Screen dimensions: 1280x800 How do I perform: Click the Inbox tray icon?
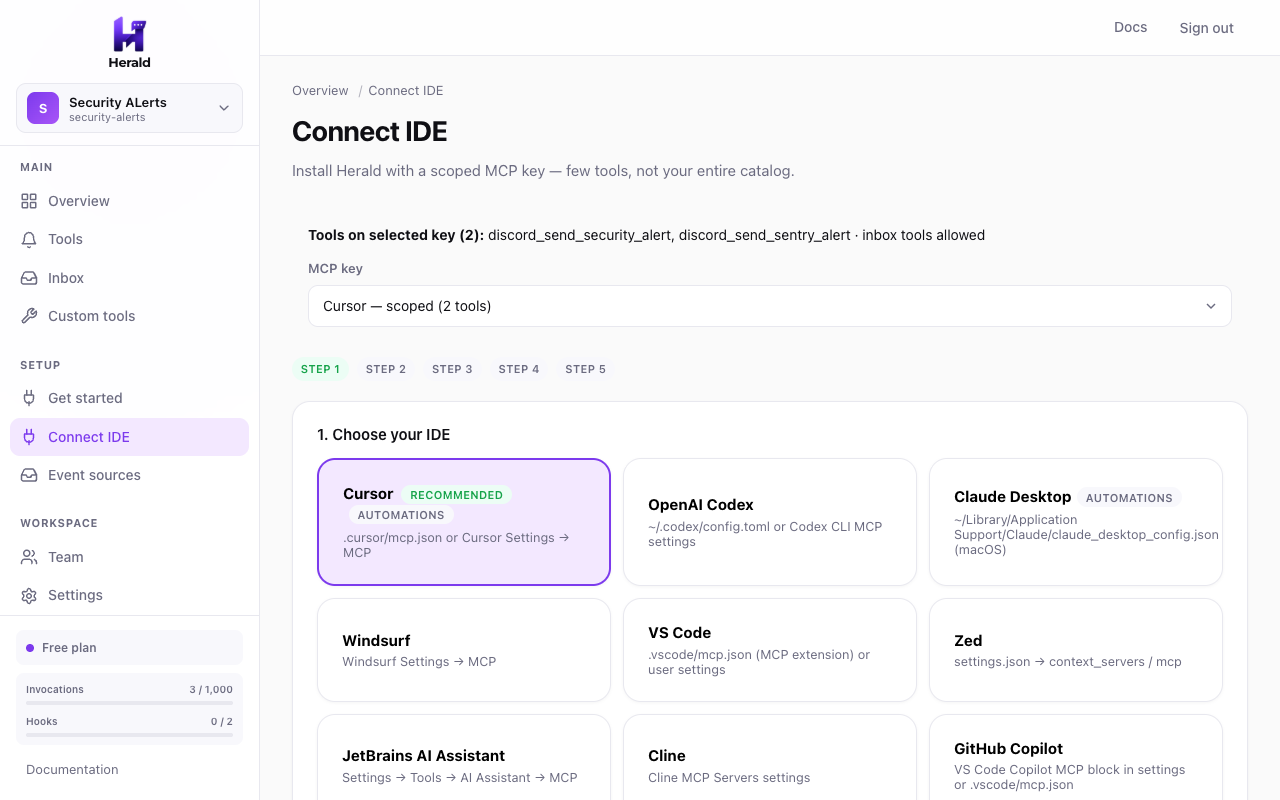click(x=29, y=278)
